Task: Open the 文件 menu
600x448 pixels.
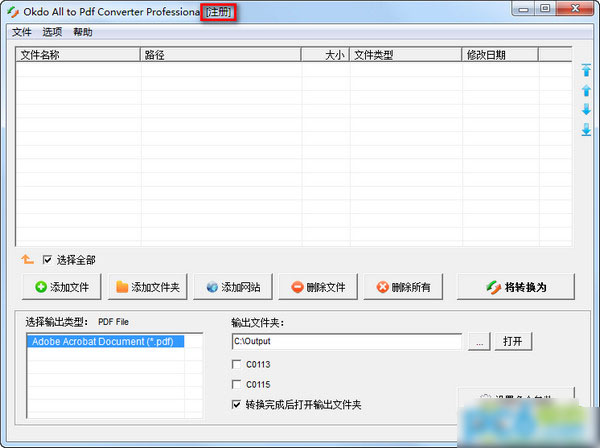Action: coord(21,32)
